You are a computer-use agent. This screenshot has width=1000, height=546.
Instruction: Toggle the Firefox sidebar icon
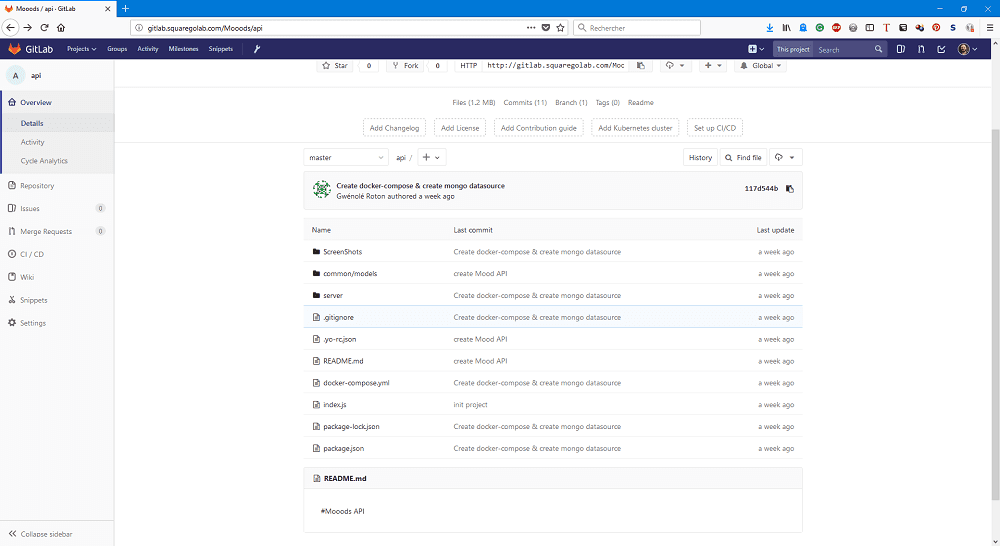pyautogui.click(x=870, y=28)
